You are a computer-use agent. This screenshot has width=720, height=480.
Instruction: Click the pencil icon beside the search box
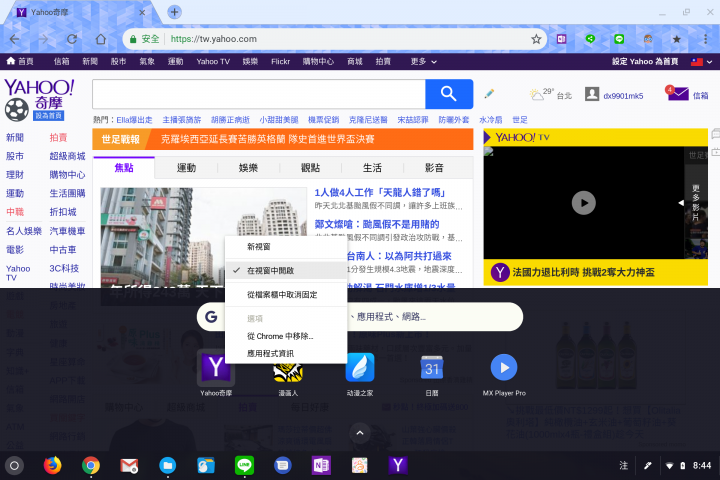pos(489,94)
